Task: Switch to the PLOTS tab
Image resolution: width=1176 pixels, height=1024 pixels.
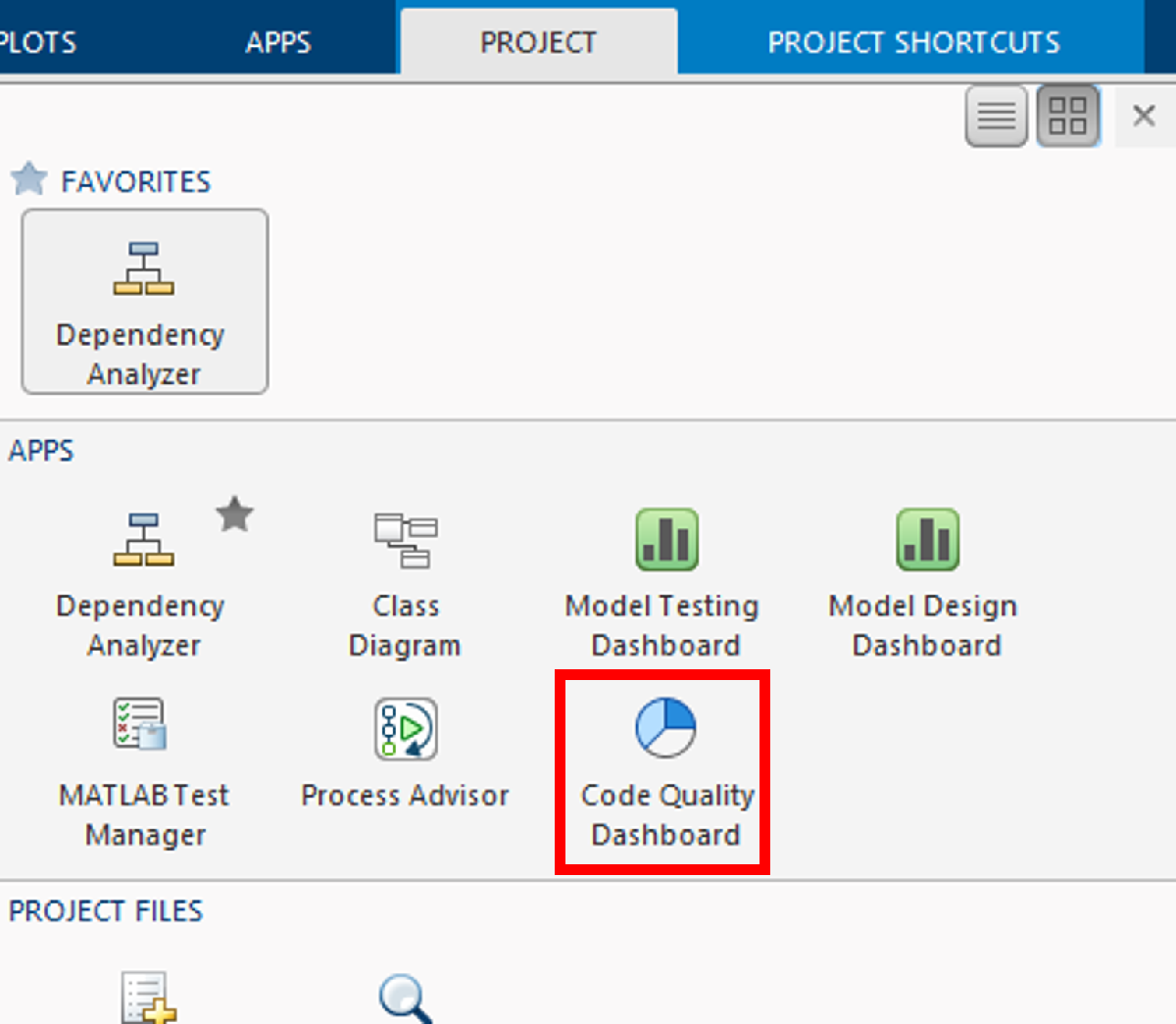Action: 37,42
